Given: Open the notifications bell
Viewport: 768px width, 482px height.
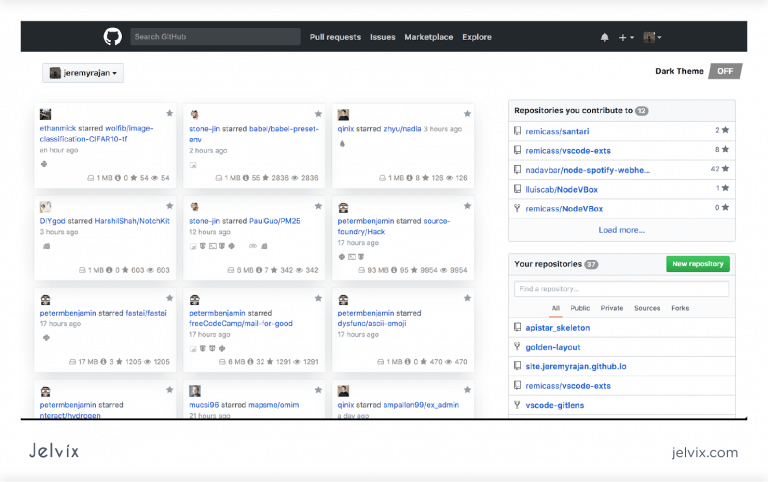Looking at the screenshot, I should [604, 37].
